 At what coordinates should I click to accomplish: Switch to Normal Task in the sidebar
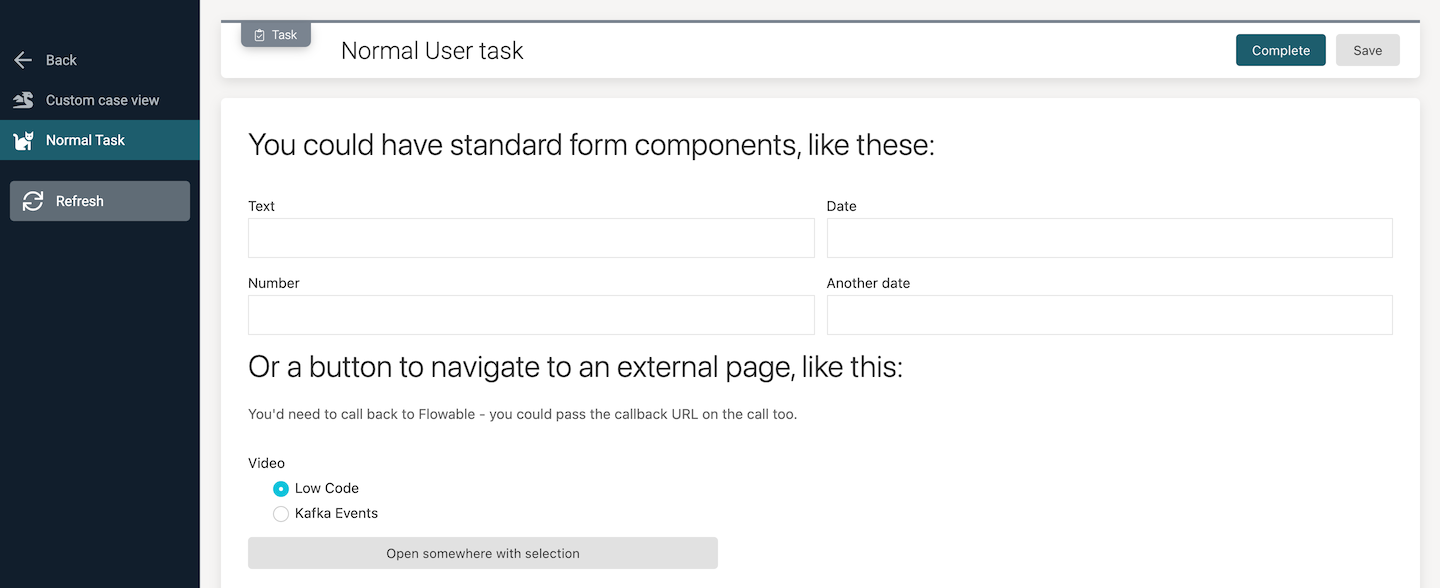[85, 140]
